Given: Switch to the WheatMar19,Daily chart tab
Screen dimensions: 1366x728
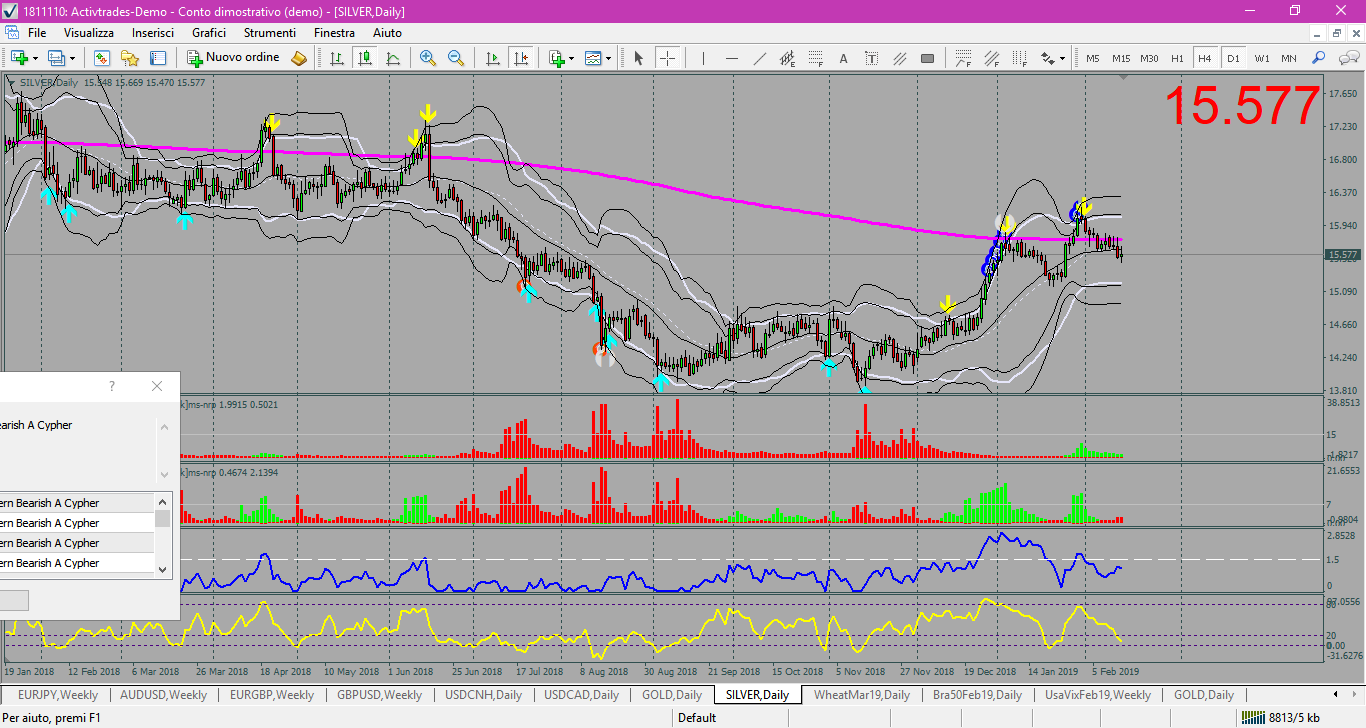Looking at the screenshot, I should pos(862,695).
